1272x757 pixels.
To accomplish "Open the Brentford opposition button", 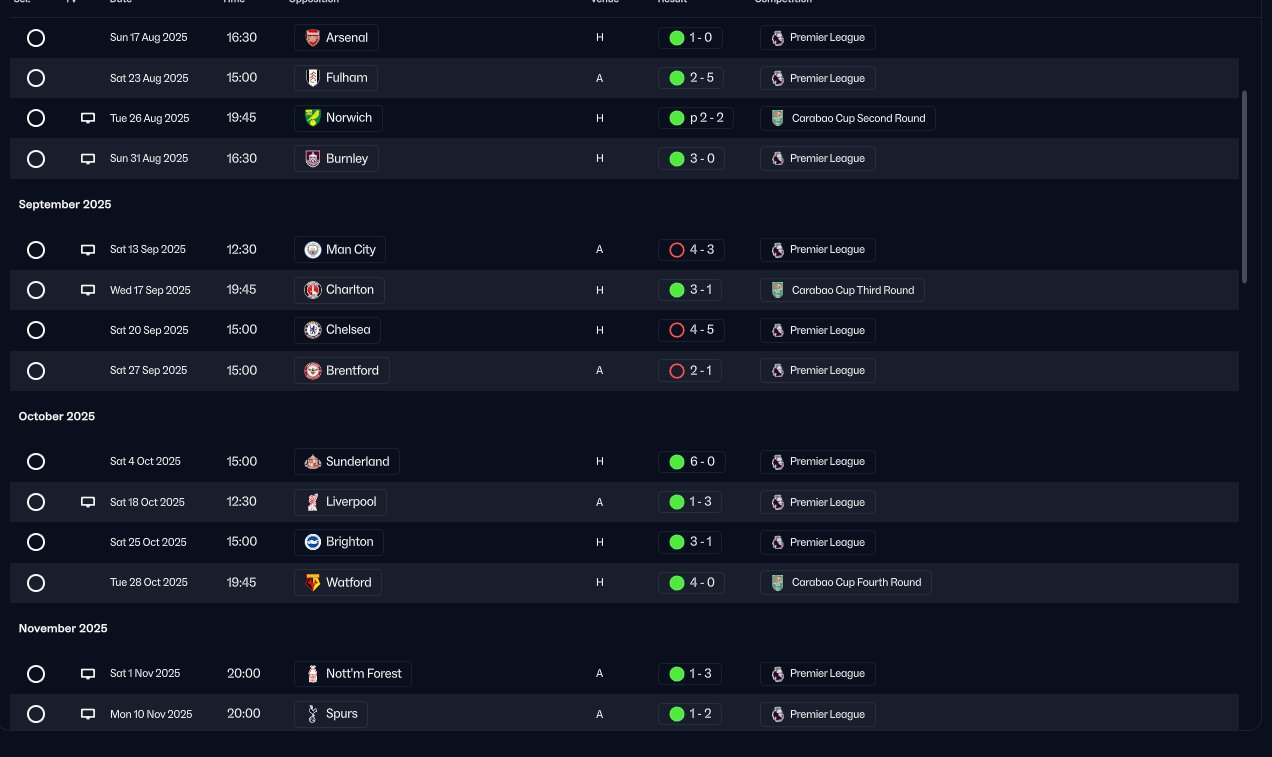I will click(342, 371).
